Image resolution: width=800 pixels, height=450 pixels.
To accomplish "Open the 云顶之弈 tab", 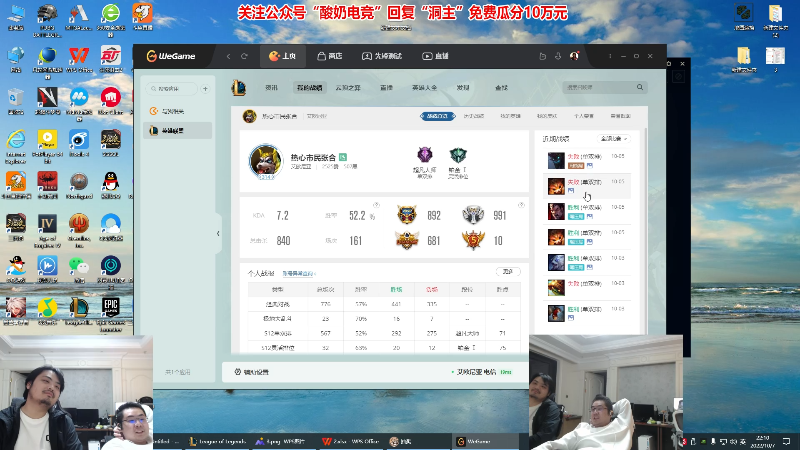I will pyautogui.click(x=348, y=88).
